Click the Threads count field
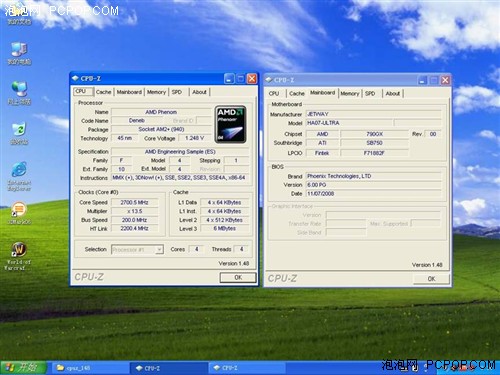Viewport: 500px width, 375px height. [241, 249]
